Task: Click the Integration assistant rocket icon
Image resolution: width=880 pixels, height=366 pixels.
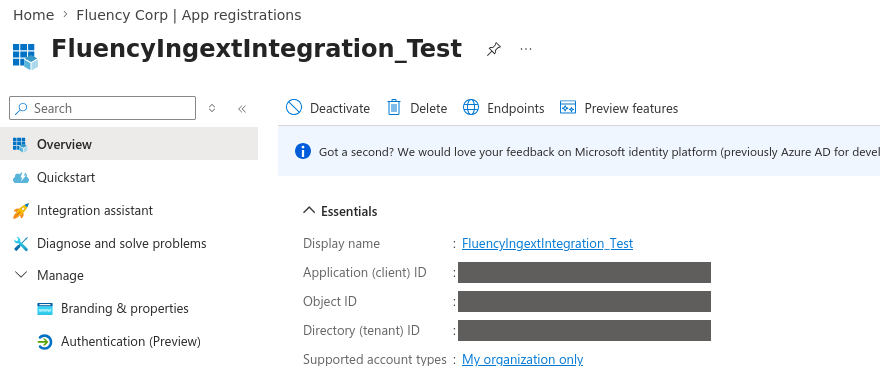Action: [21, 211]
